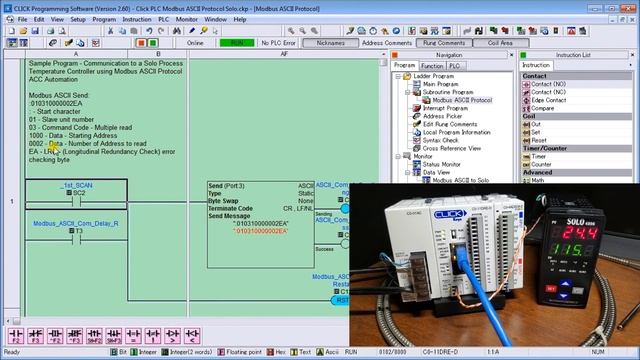Insert the not-equal compare contact
The width and height of the screenshot is (640, 360).
pos(153,336)
